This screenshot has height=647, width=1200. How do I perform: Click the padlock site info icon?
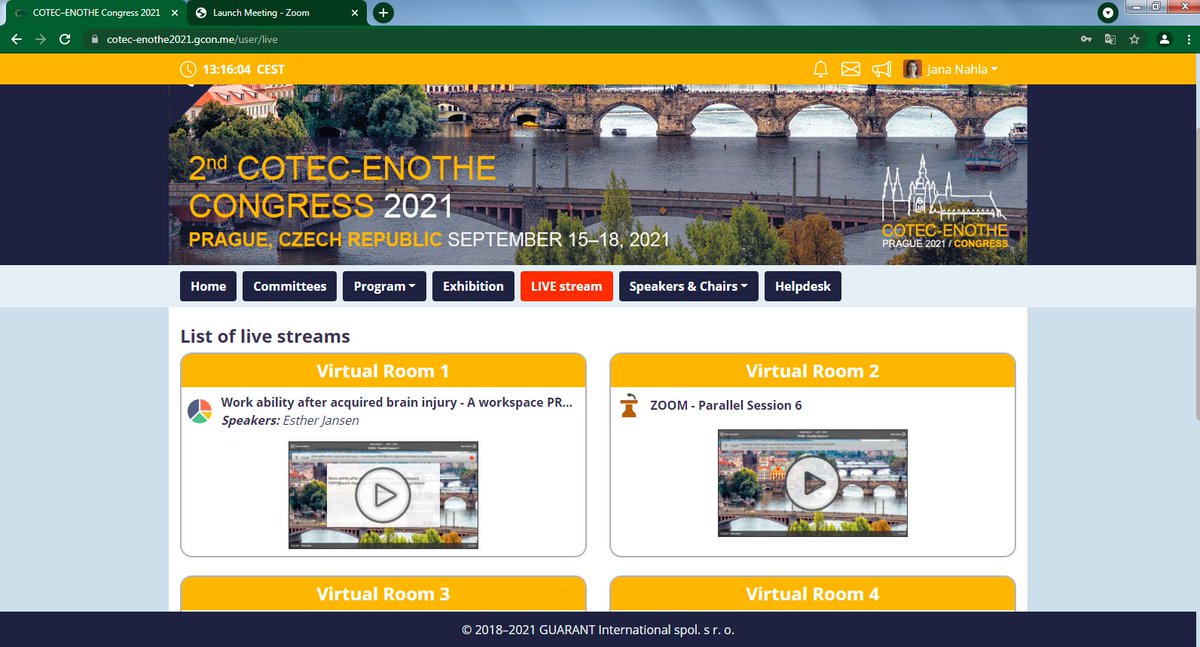(94, 39)
